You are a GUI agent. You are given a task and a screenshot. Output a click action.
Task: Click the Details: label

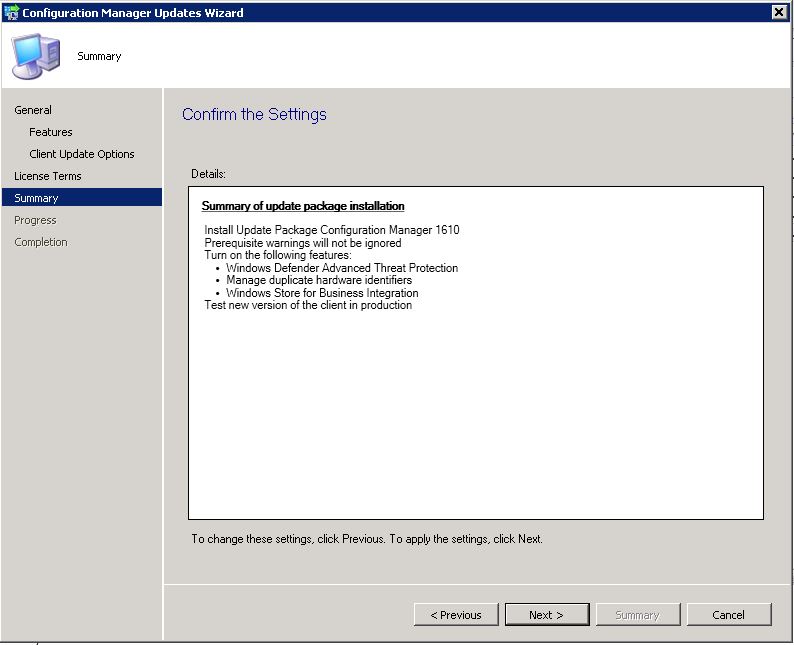point(208,174)
